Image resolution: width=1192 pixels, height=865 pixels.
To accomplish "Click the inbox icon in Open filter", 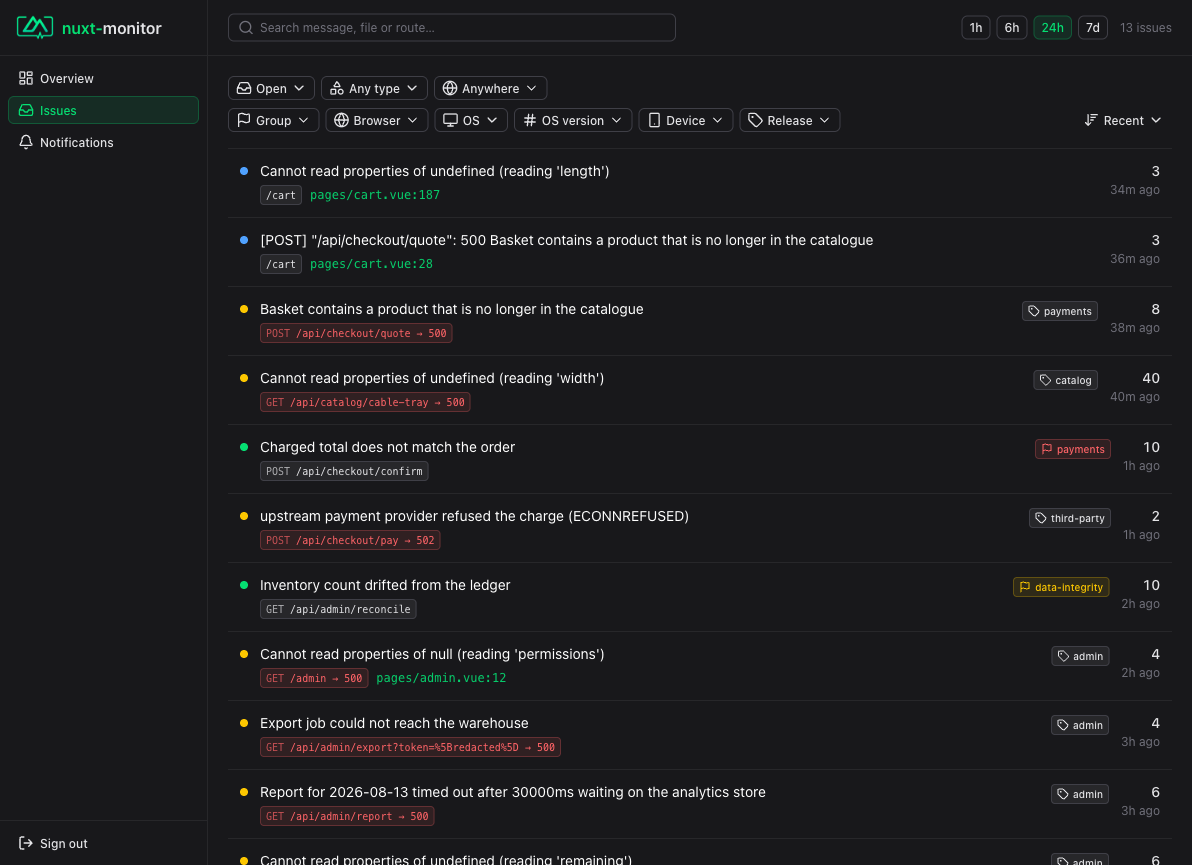I will click(x=244, y=88).
